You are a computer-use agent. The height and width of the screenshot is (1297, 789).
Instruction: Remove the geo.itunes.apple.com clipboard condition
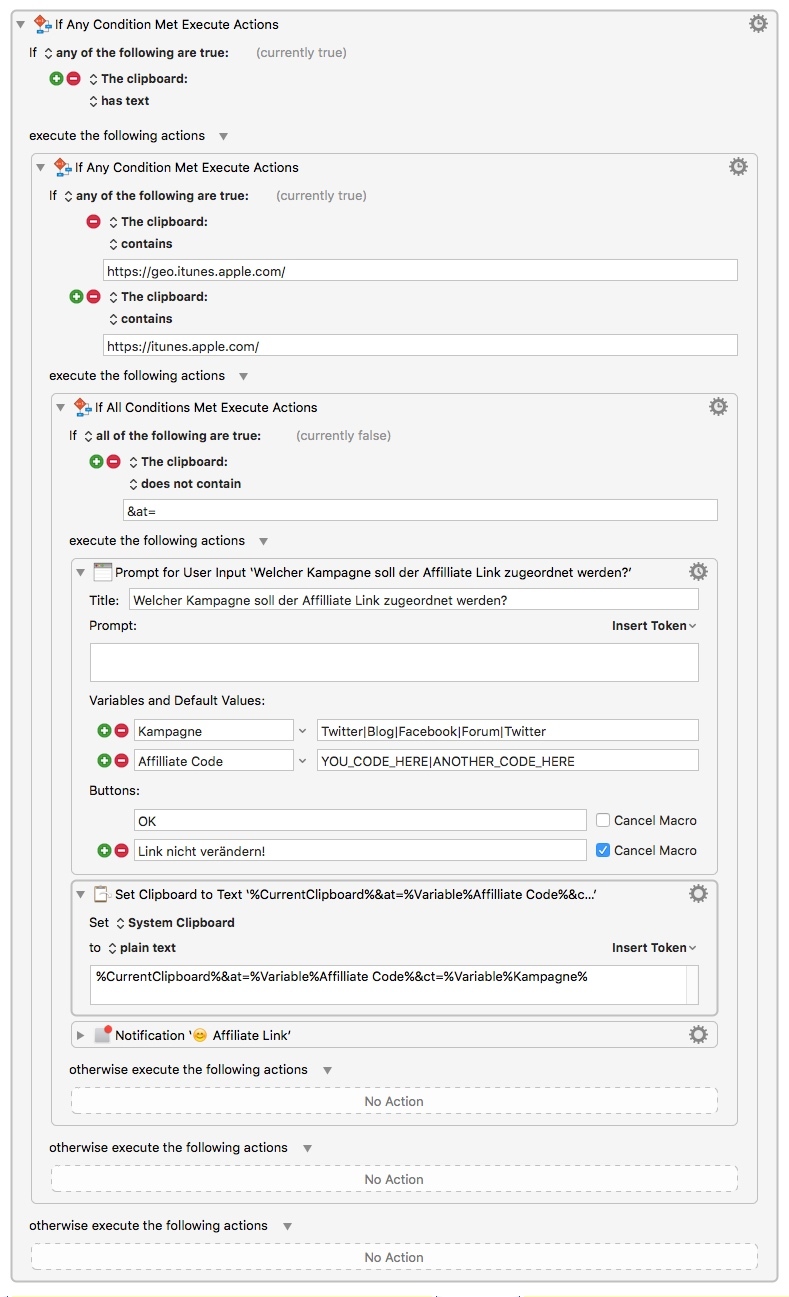click(93, 222)
